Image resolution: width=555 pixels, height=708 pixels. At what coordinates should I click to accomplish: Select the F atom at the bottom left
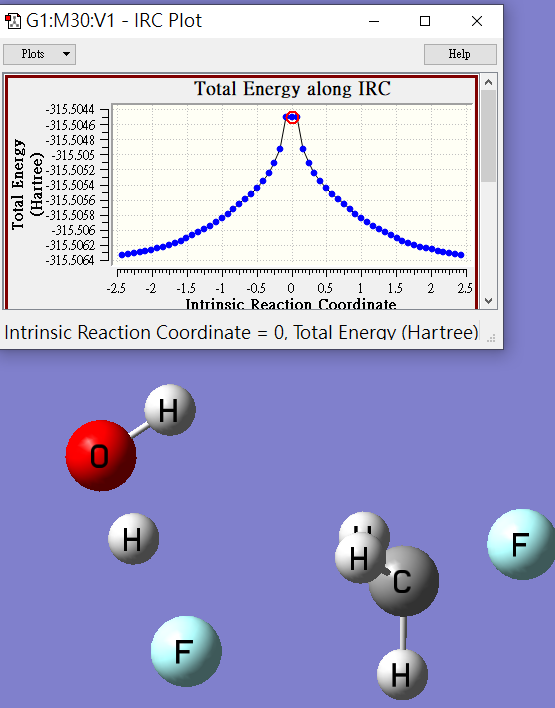tap(186, 651)
